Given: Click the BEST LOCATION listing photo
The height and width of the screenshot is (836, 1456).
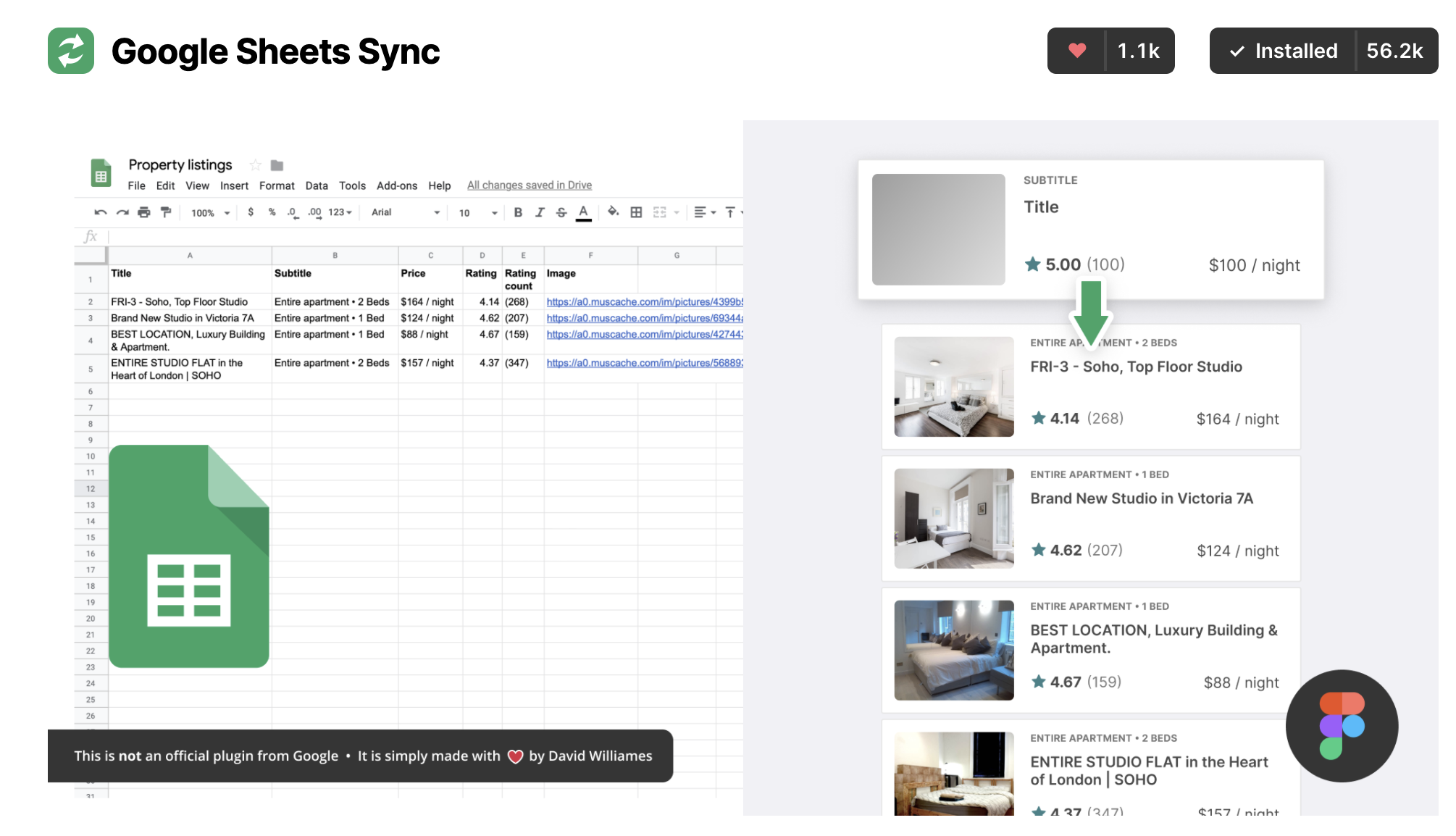Looking at the screenshot, I should 954,651.
